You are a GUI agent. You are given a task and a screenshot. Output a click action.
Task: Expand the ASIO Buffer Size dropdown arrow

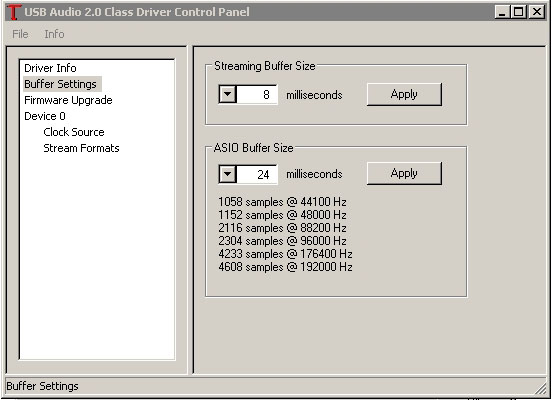coord(228,174)
